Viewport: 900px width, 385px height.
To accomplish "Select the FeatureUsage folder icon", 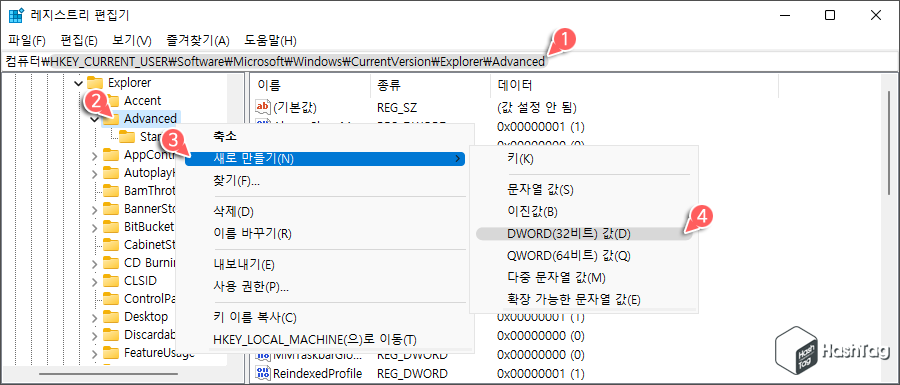I will 111,352.
